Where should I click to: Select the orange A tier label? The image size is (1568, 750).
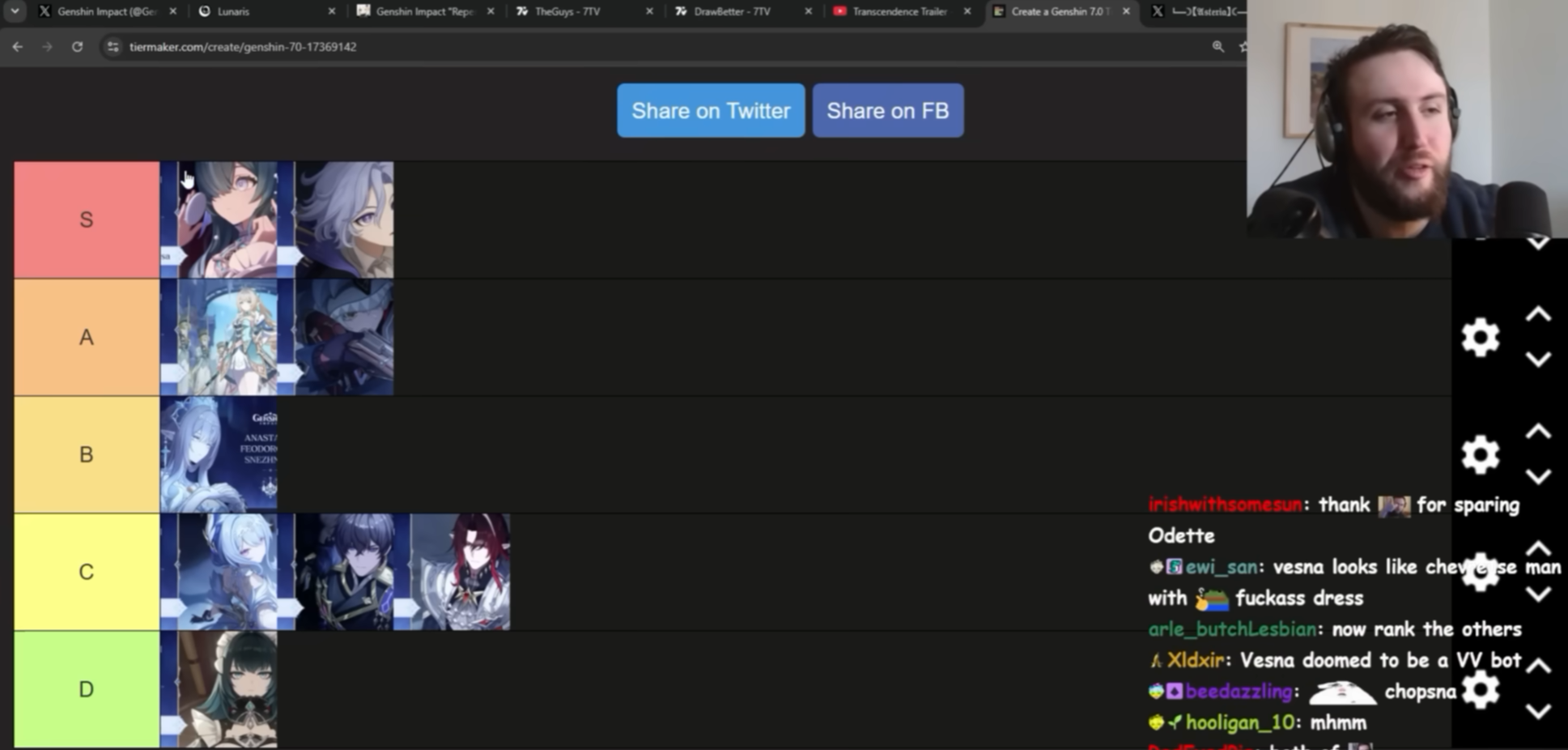click(x=87, y=337)
